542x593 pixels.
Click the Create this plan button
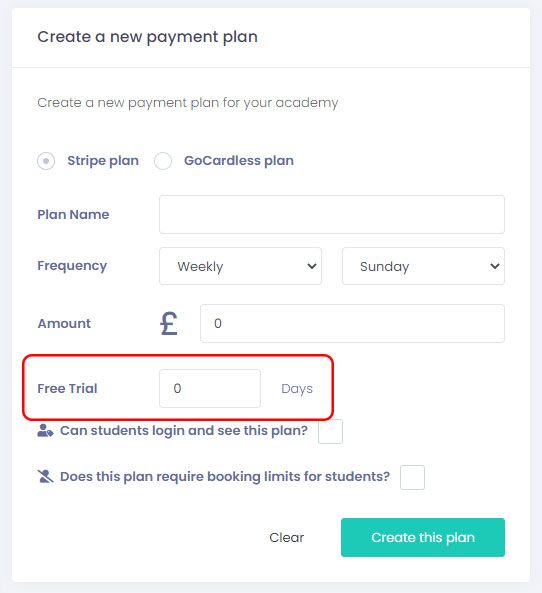pyautogui.click(x=423, y=537)
